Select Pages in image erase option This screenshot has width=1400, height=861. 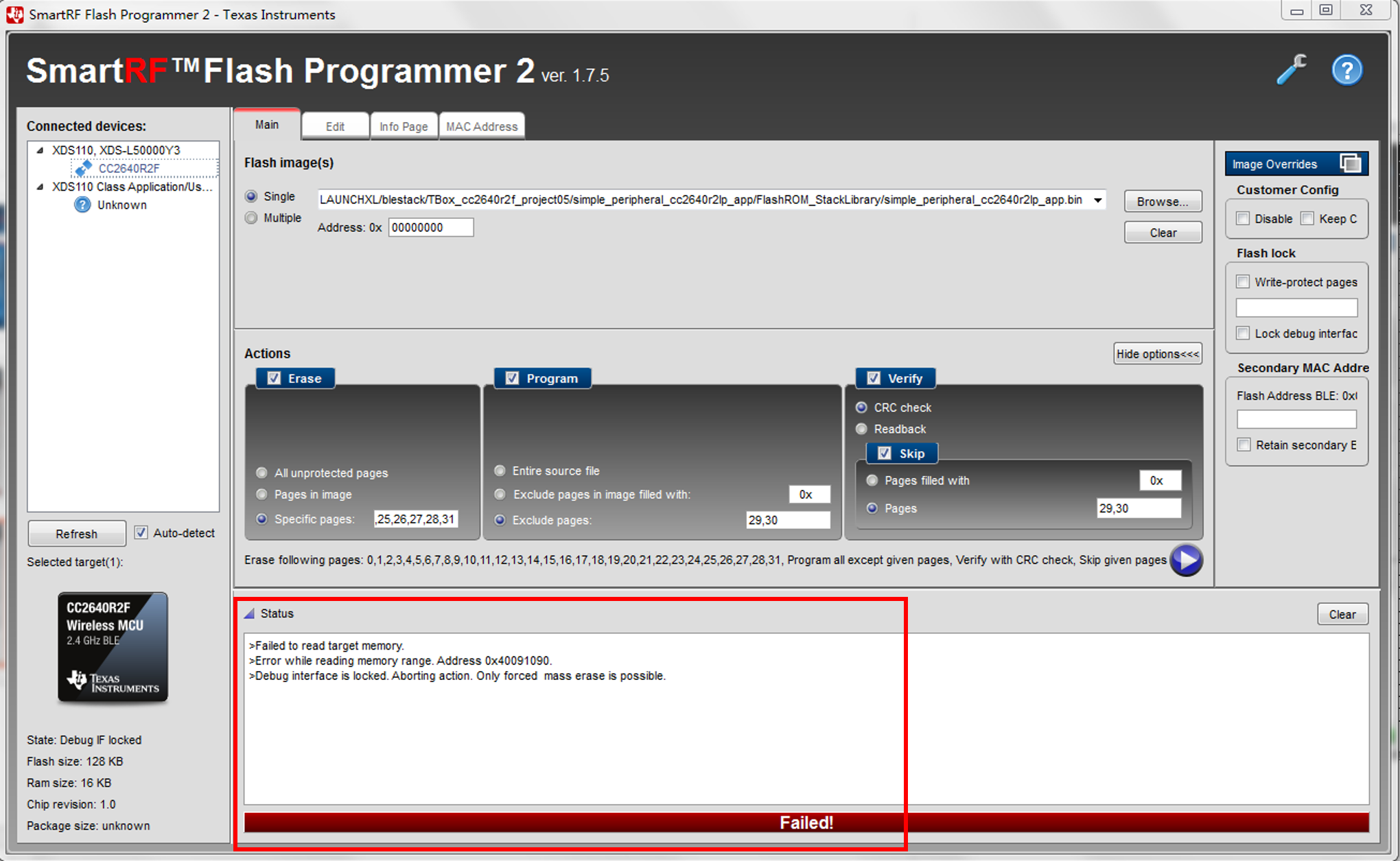[261, 494]
